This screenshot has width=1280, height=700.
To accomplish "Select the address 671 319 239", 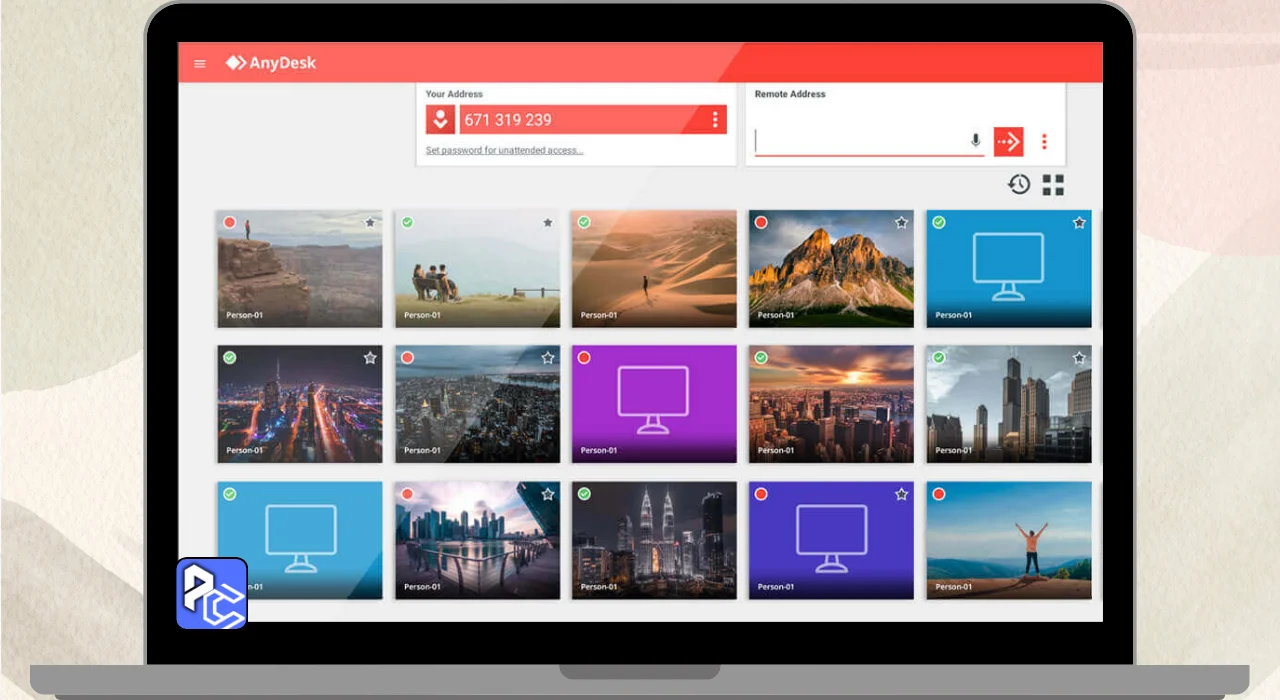I will click(508, 120).
